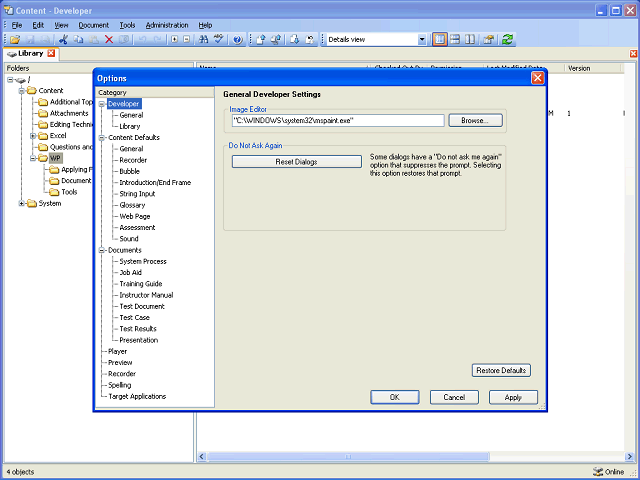Collapse the Content Defaults category node

coord(102,138)
